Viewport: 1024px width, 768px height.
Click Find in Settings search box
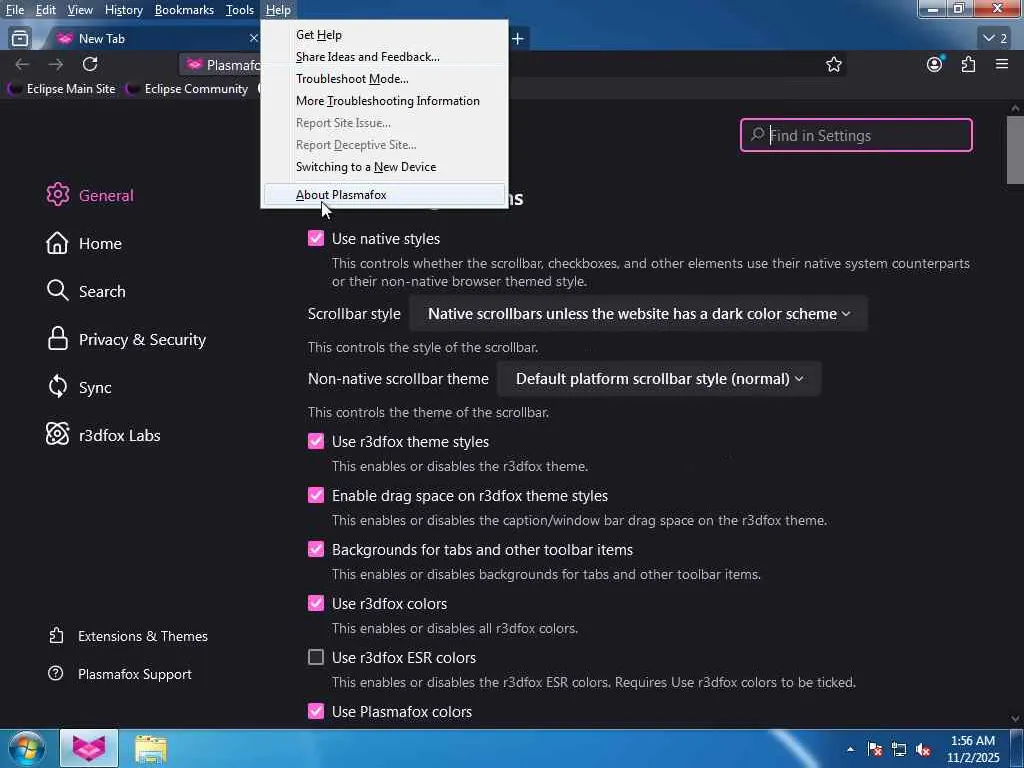tap(856, 135)
